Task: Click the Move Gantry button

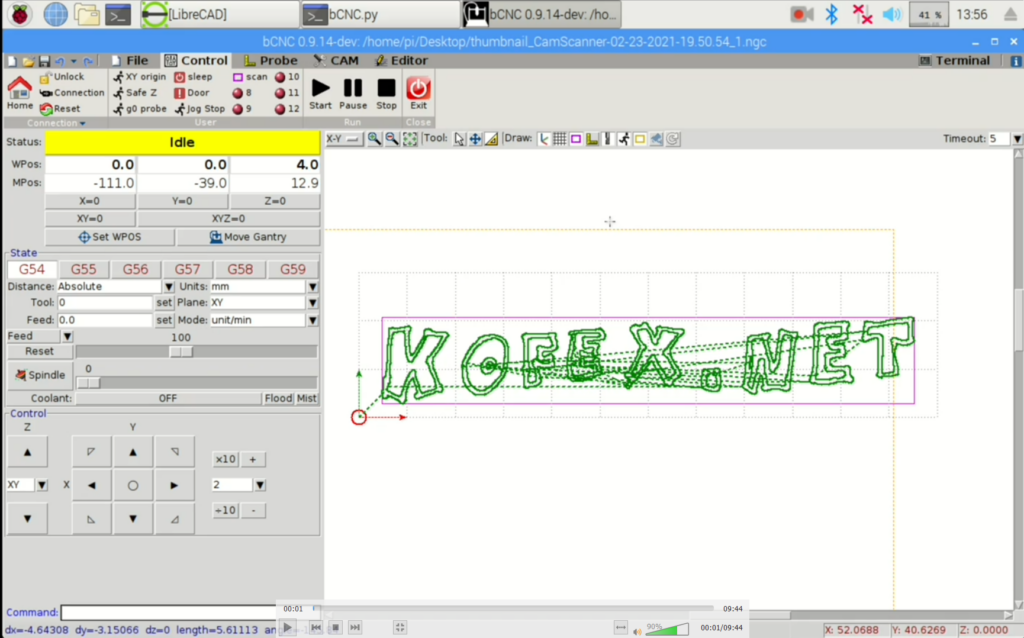Action: click(x=248, y=237)
